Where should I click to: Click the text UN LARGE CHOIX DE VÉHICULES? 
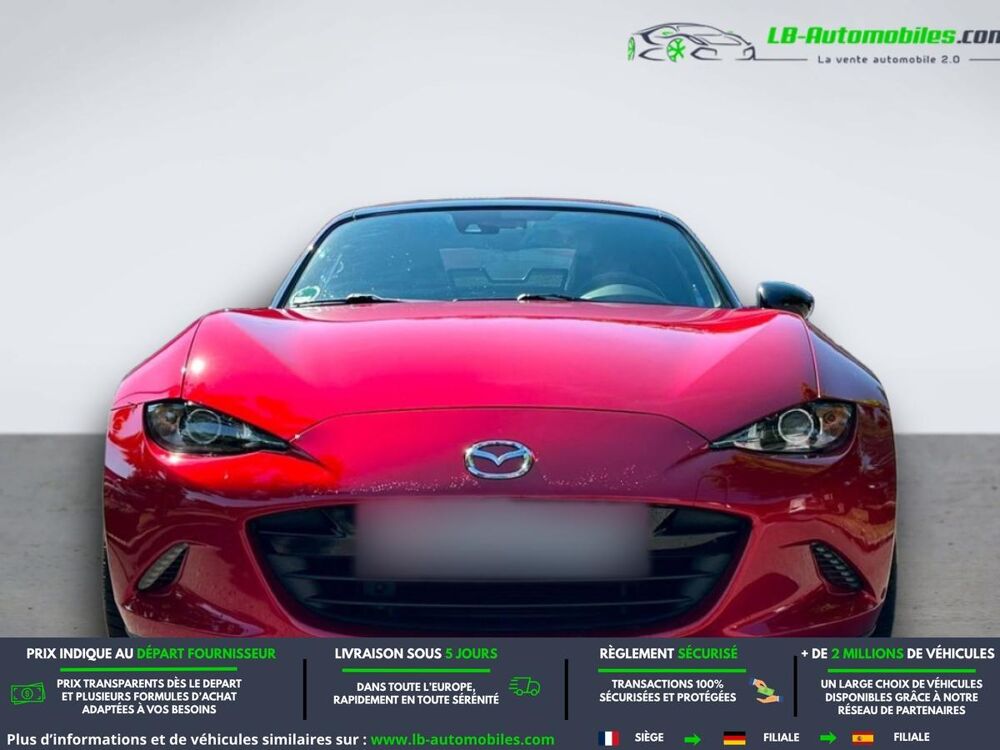tap(901, 684)
